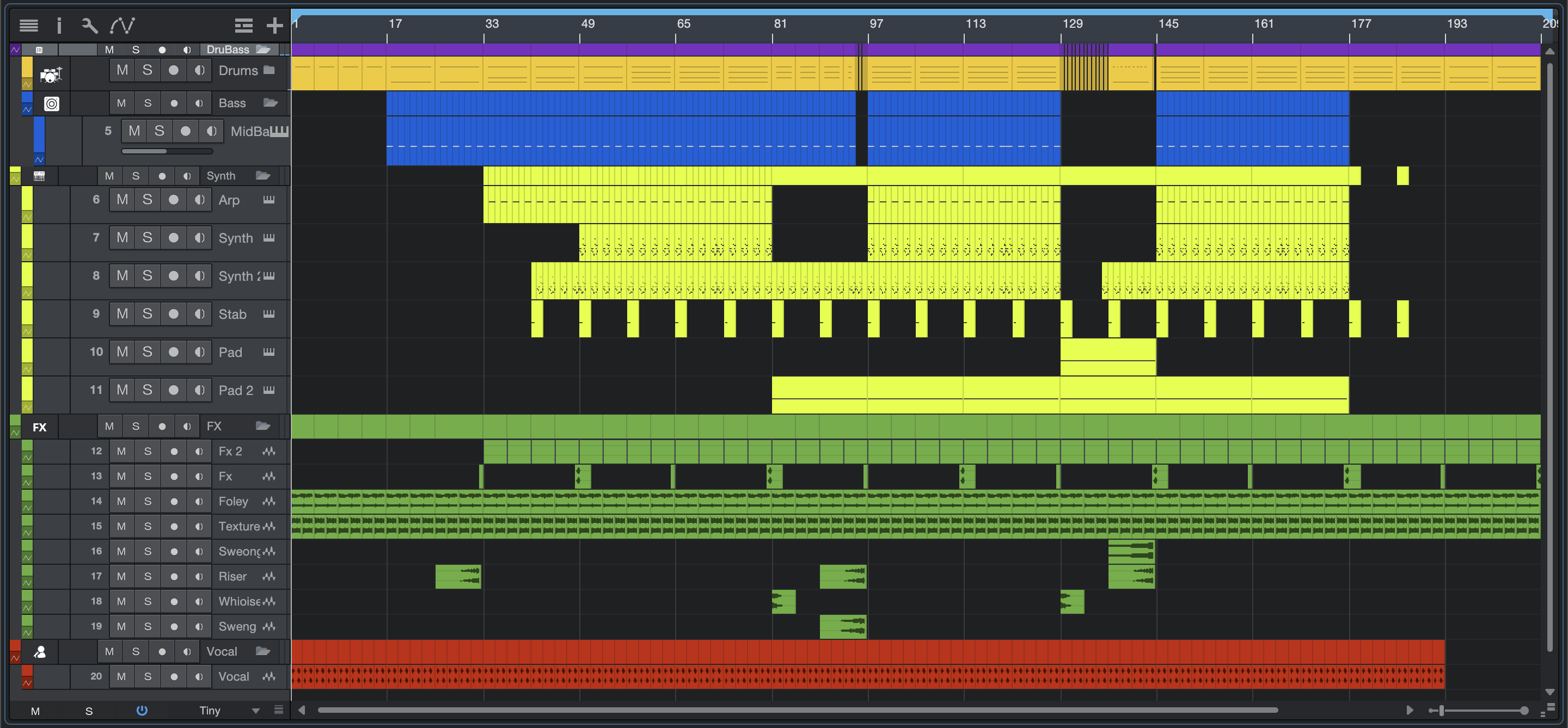Record-arm the Riser track

174,576
